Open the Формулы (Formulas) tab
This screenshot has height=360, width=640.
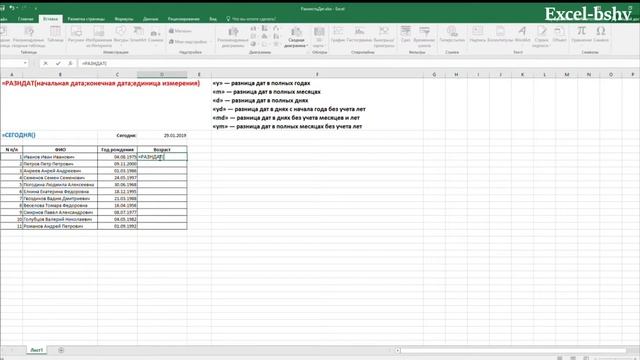coord(124,19)
